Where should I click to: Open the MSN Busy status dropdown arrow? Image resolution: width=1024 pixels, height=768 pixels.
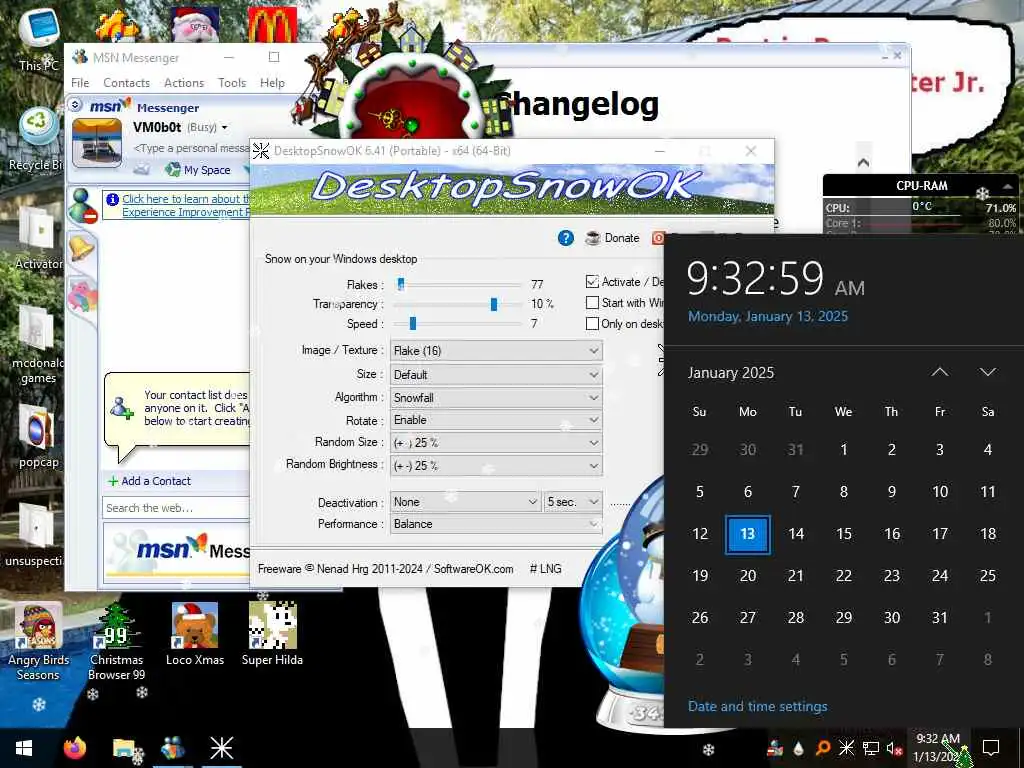(225, 128)
